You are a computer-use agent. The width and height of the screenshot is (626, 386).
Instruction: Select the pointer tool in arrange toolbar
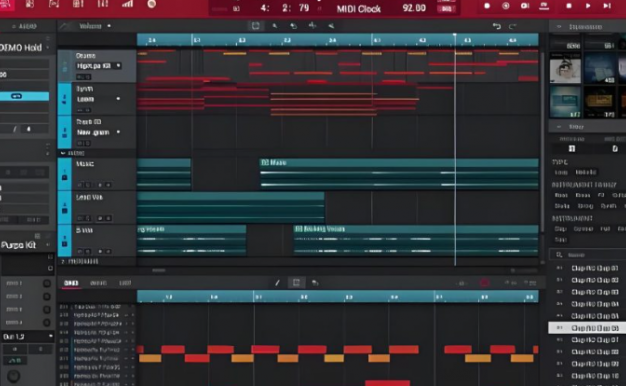(x=275, y=26)
